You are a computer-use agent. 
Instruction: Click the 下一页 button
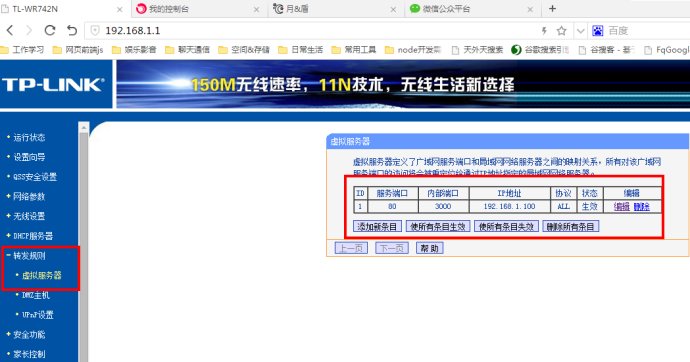coord(392,248)
